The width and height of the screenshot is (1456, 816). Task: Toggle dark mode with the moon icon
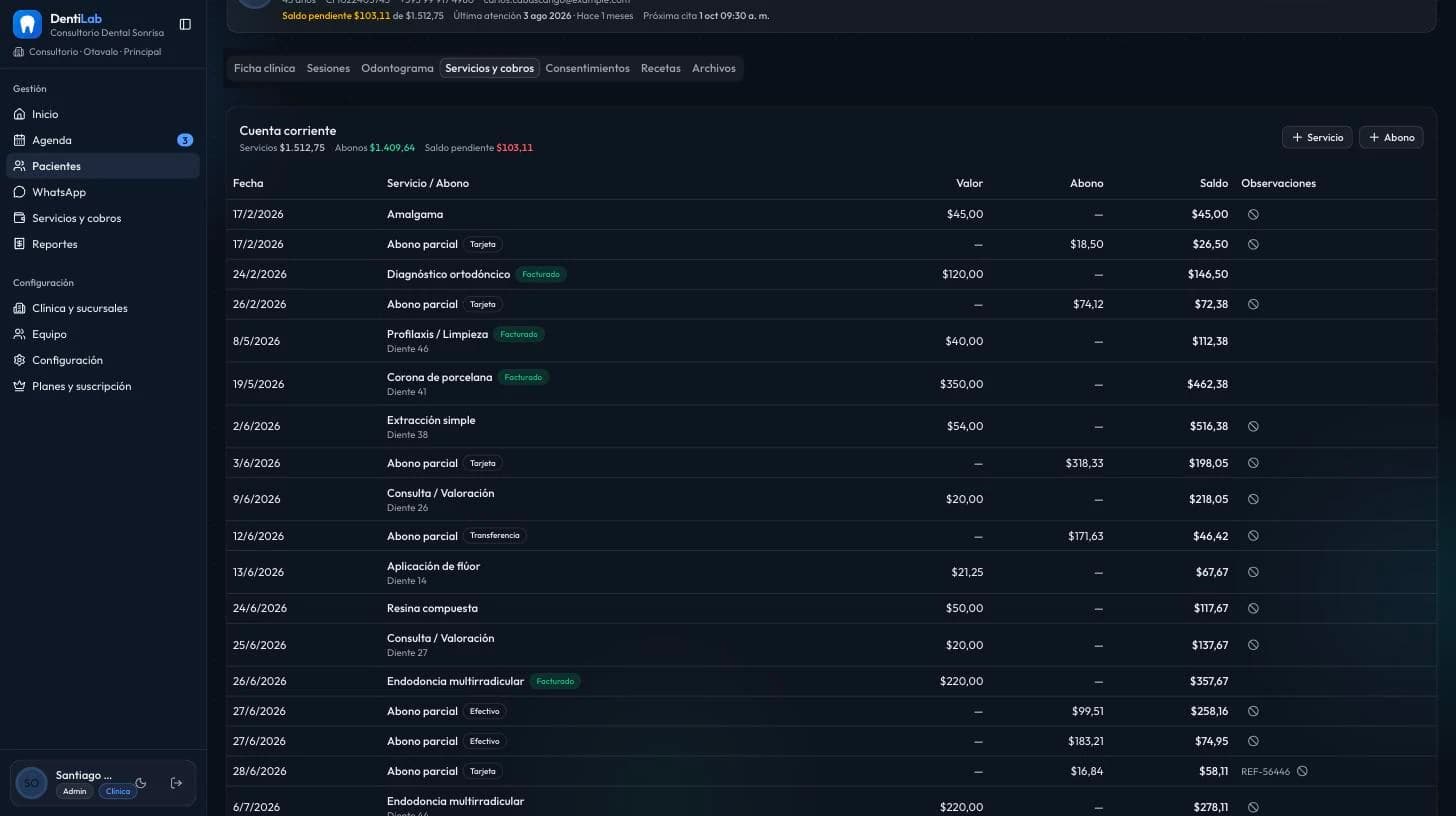(141, 783)
